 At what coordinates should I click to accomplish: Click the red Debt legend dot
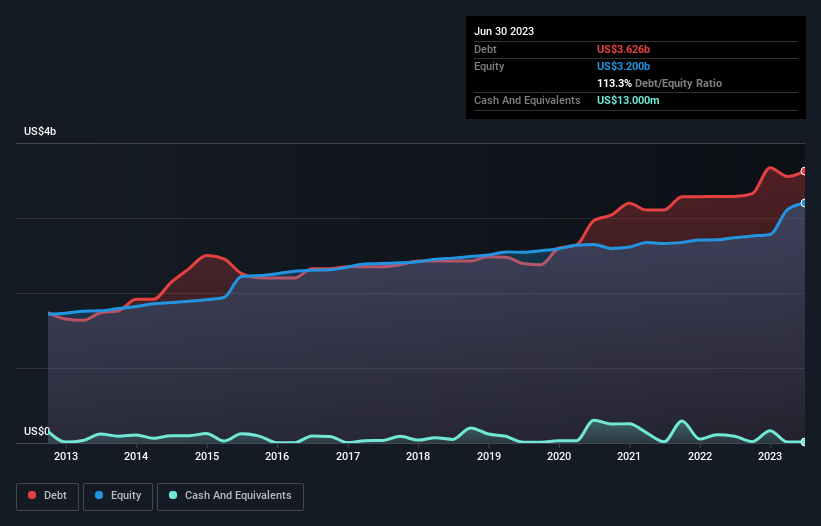[x=32, y=495]
